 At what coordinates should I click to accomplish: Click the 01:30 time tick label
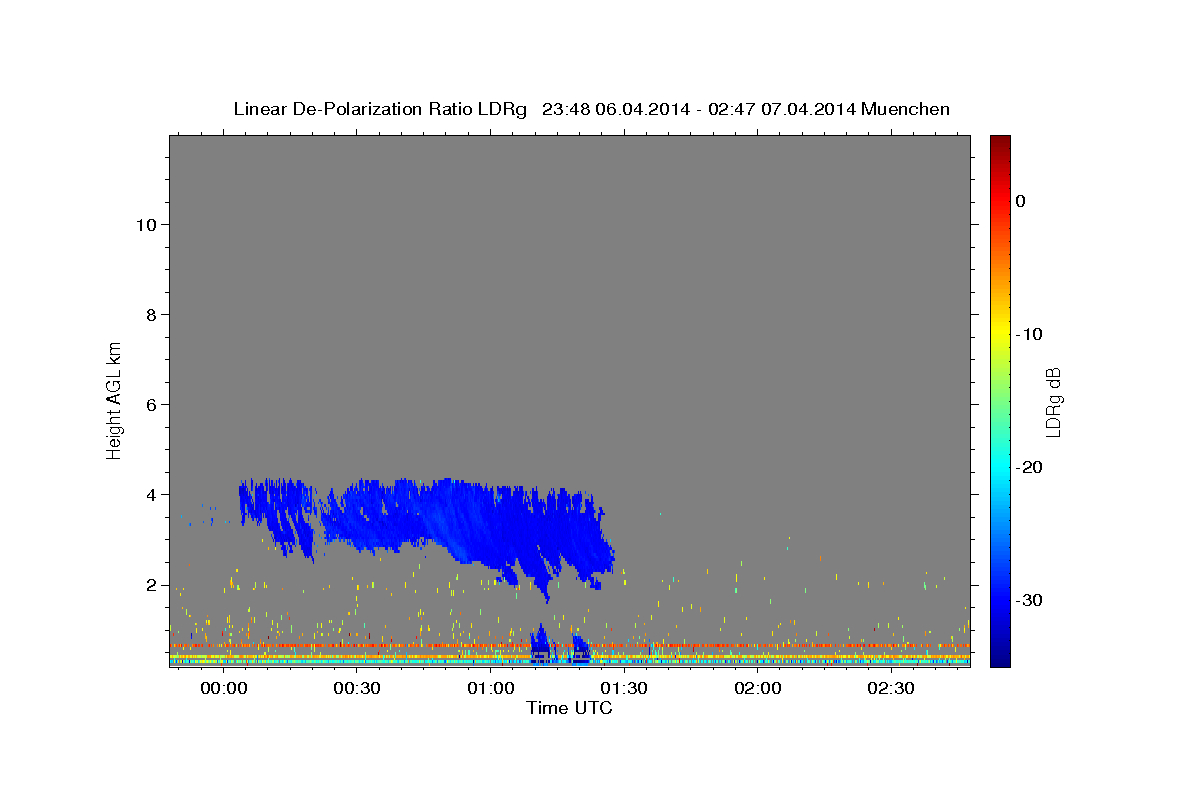point(624,689)
